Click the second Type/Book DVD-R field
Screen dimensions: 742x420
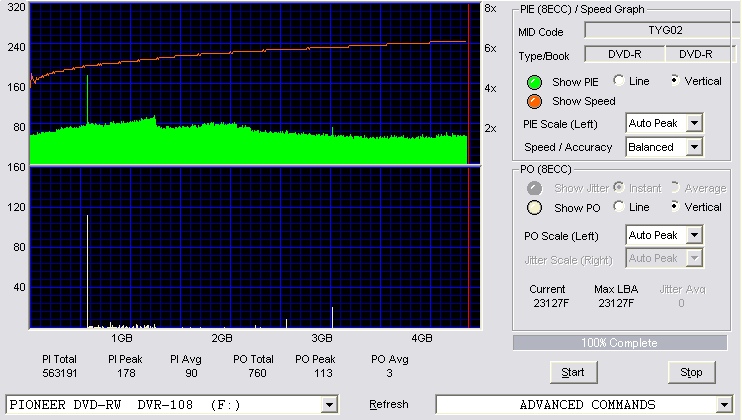[x=700, y=54]
